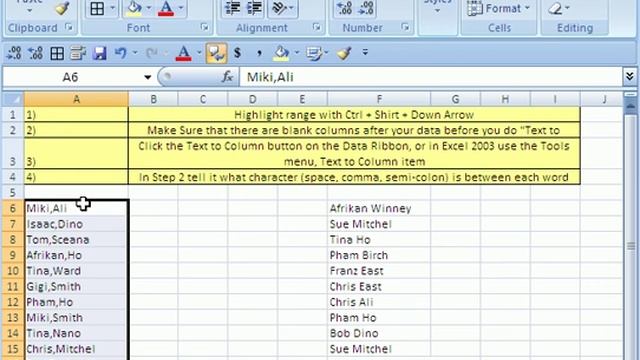Click the formula bar text Miki,Ali
This screenshot has width=640, height=360.
coord(270,77)
